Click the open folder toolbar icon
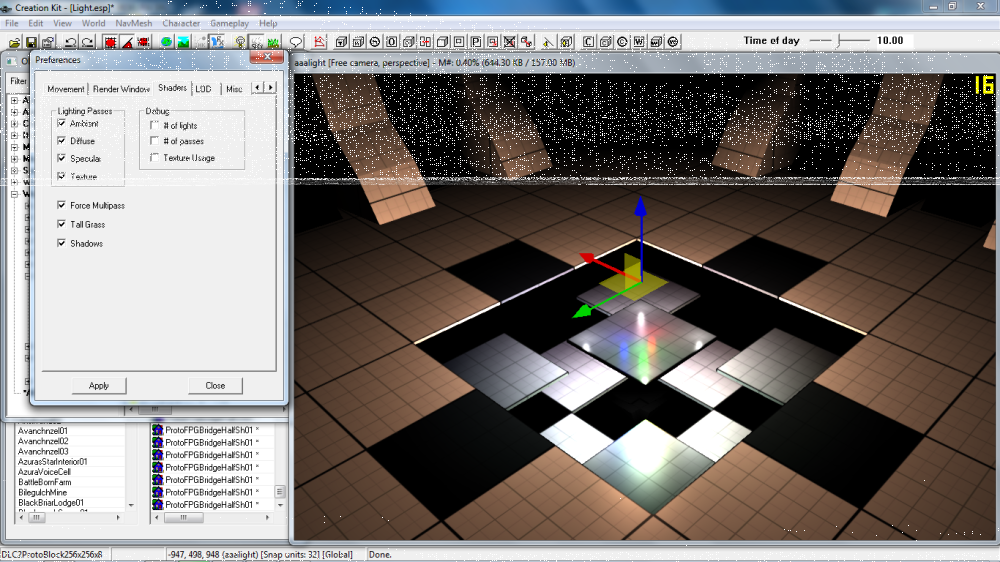This screenshot has height=562, width=1000. coord(14,42)
